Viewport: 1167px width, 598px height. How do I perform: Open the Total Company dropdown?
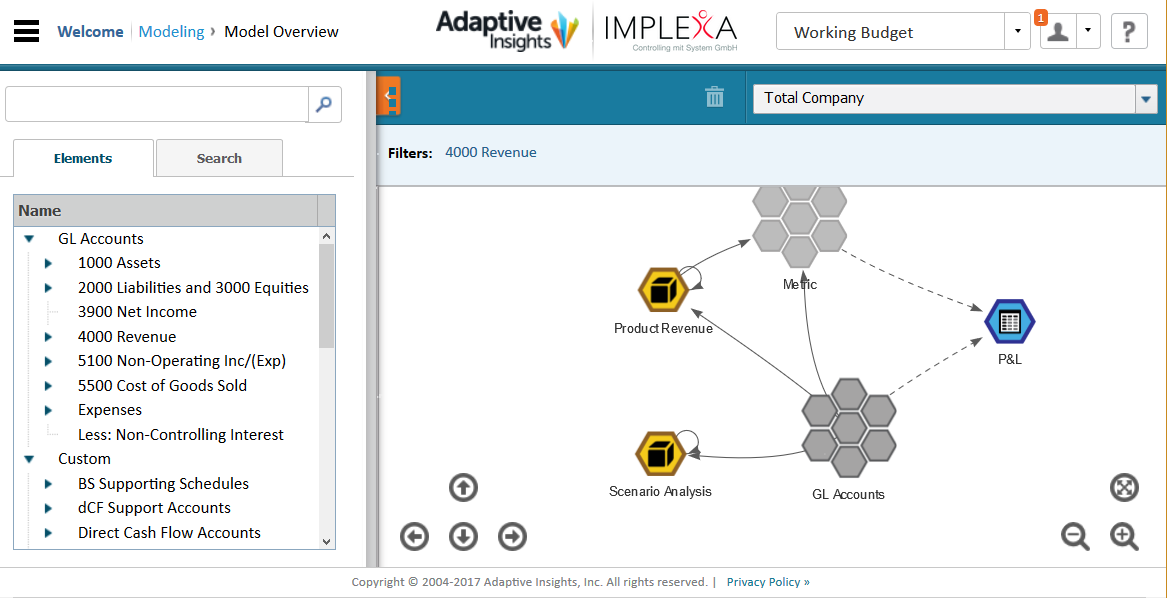coord(1146,98)
